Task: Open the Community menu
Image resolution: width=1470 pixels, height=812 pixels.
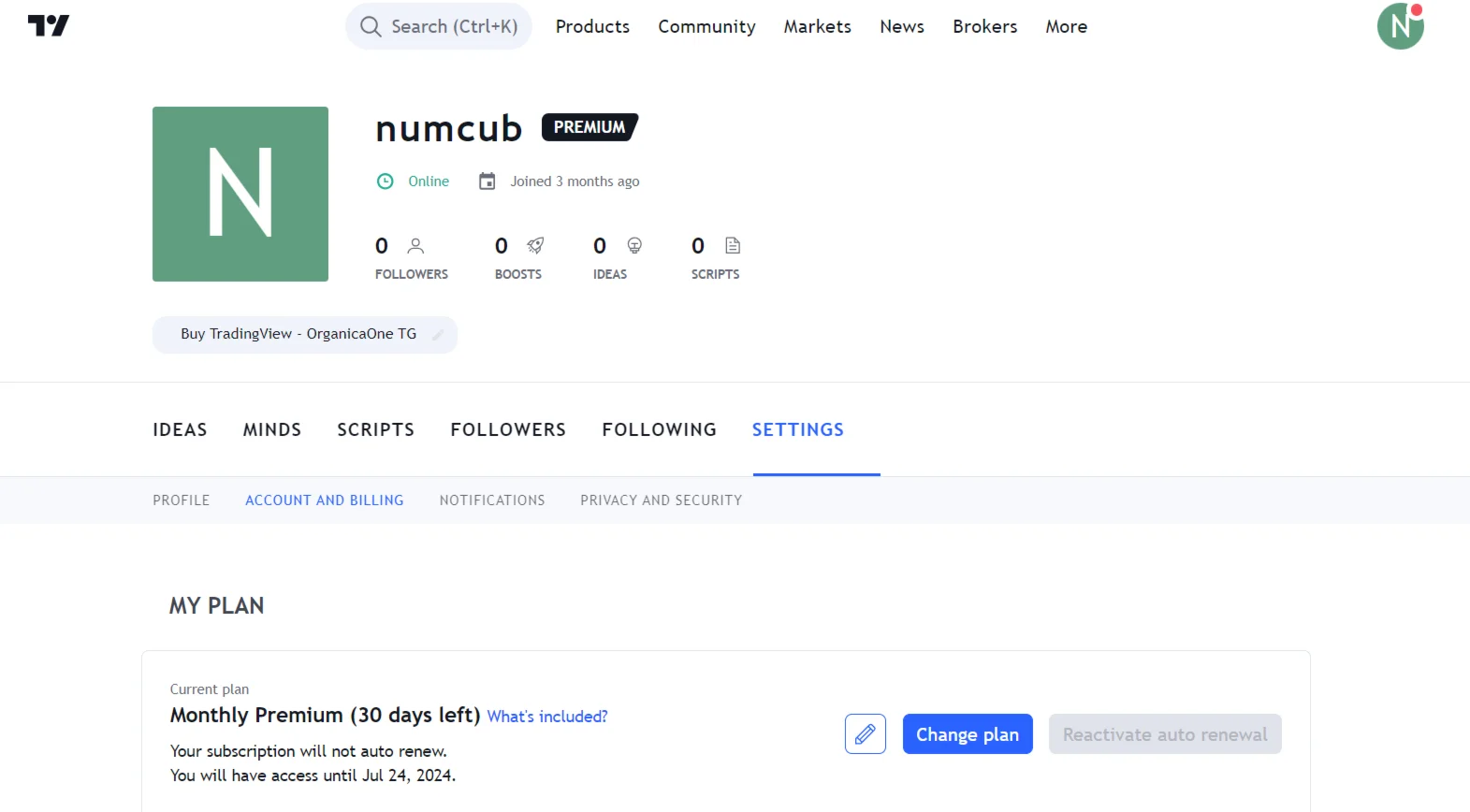Action: pyautogui.click(x=706, y=26)
